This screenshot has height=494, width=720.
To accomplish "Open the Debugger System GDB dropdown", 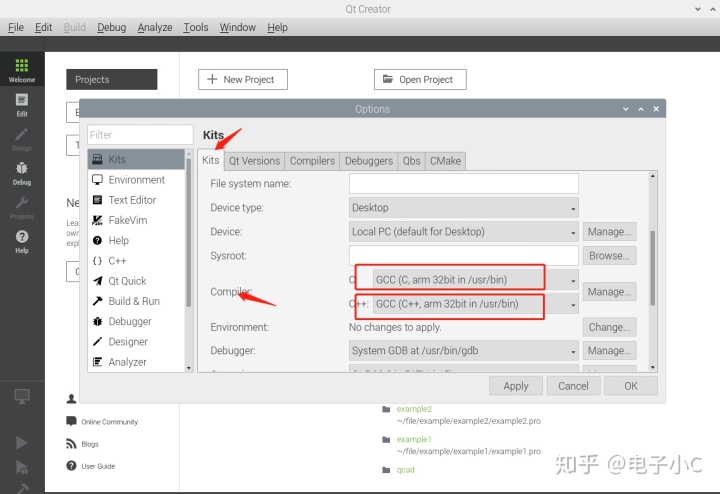I will 463,350.
